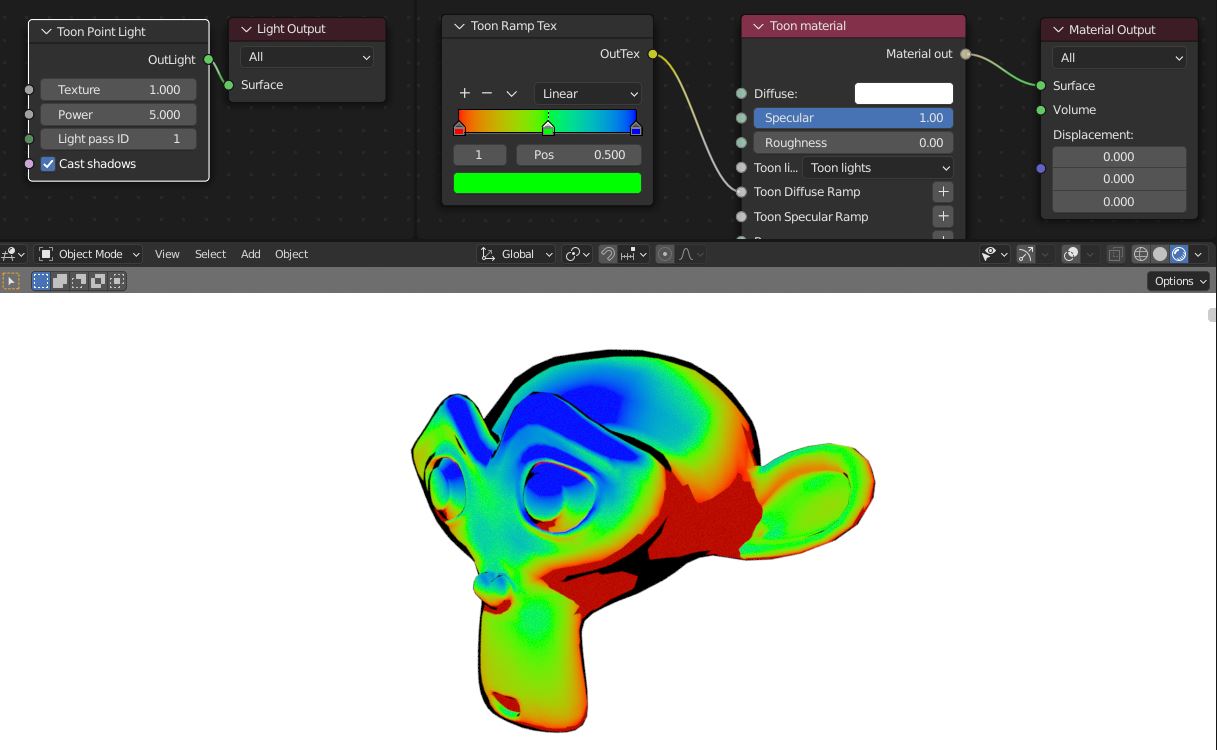1217x750 pixels.
Task: Open the View menu
Action: pyautogui.click(x=167, y=254)
